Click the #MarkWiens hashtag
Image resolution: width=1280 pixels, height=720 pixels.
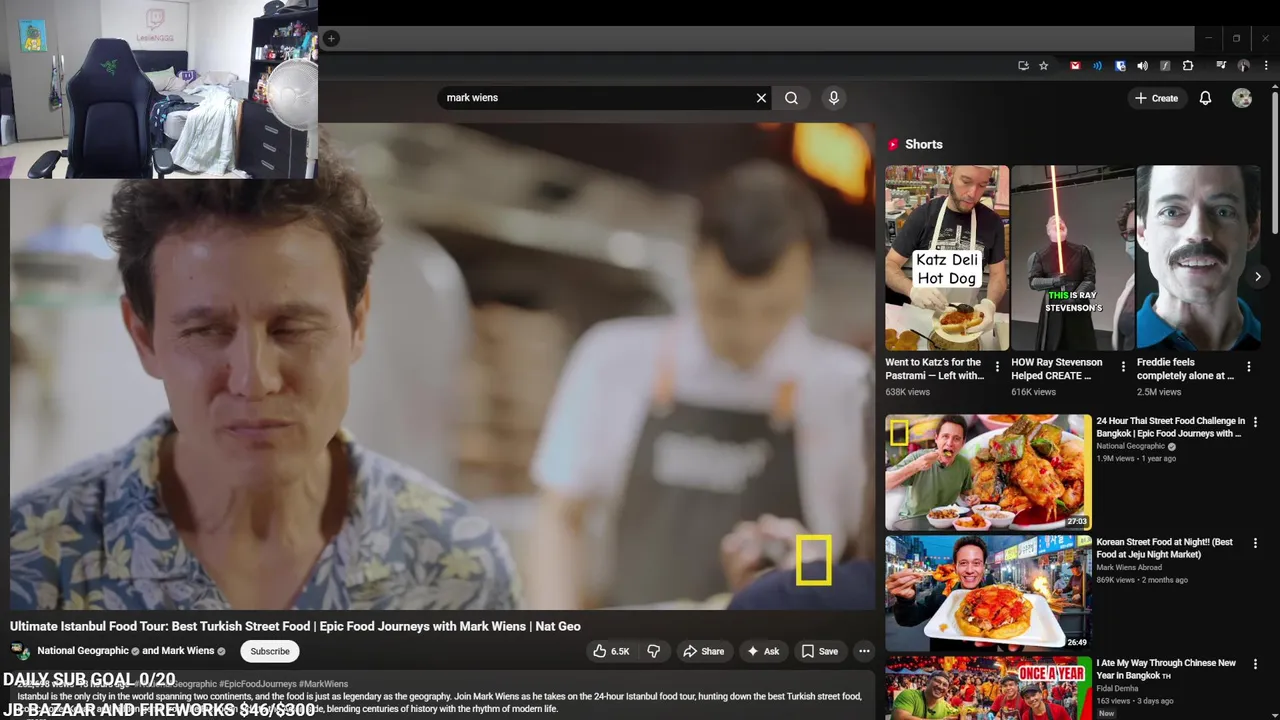tap(323, 684)
